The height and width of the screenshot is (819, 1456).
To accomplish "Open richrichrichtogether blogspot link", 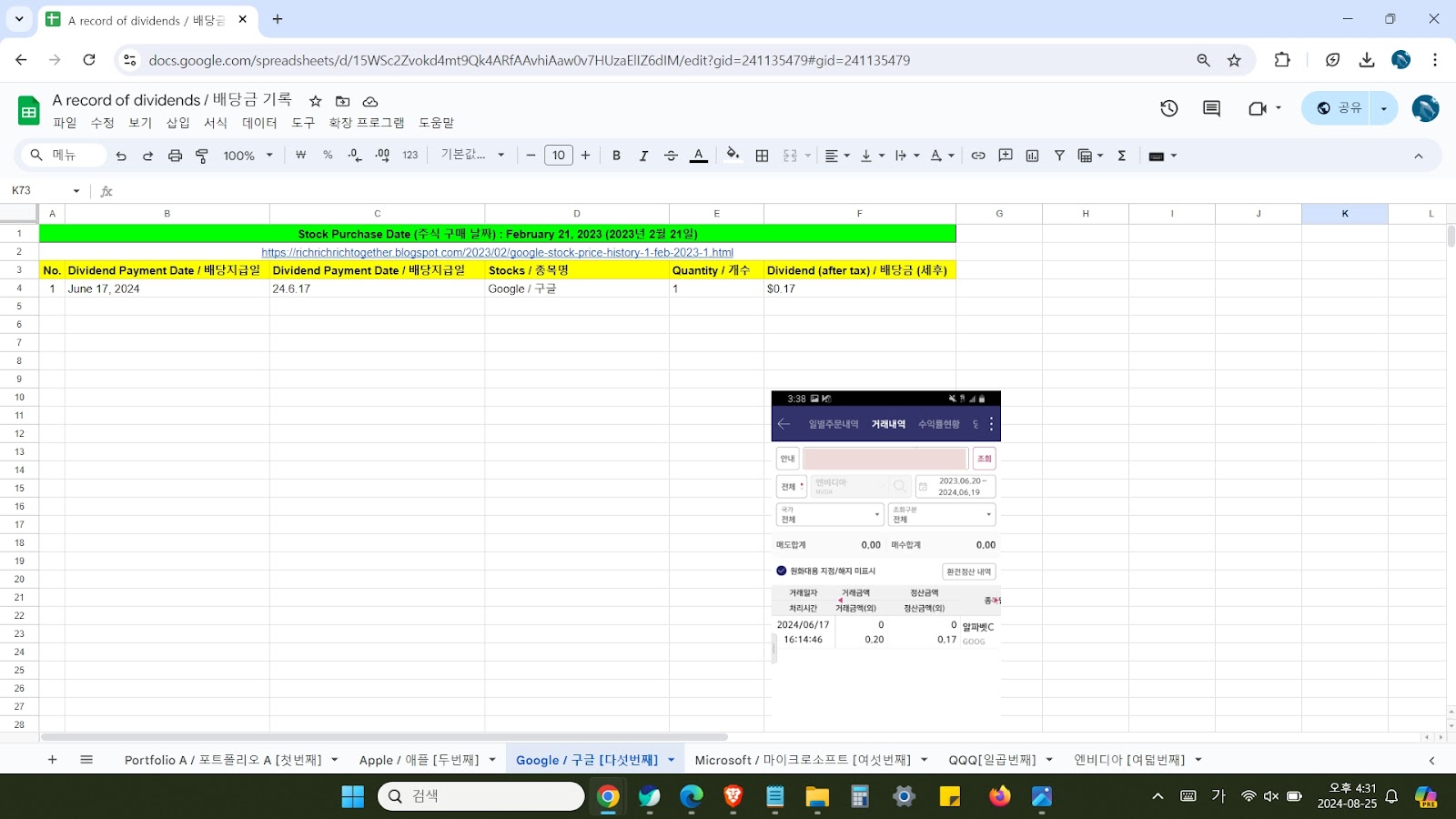I will 497,252.
